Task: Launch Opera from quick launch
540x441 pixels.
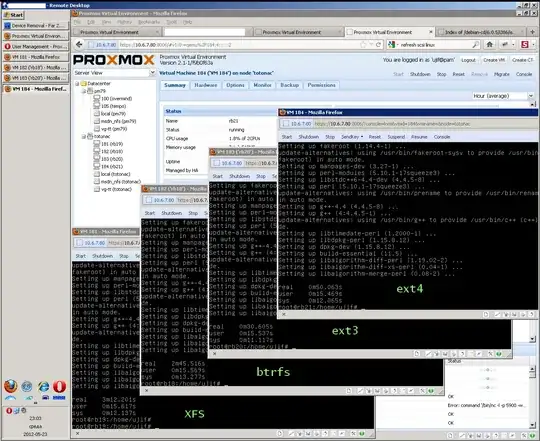Action: (59, 386)
